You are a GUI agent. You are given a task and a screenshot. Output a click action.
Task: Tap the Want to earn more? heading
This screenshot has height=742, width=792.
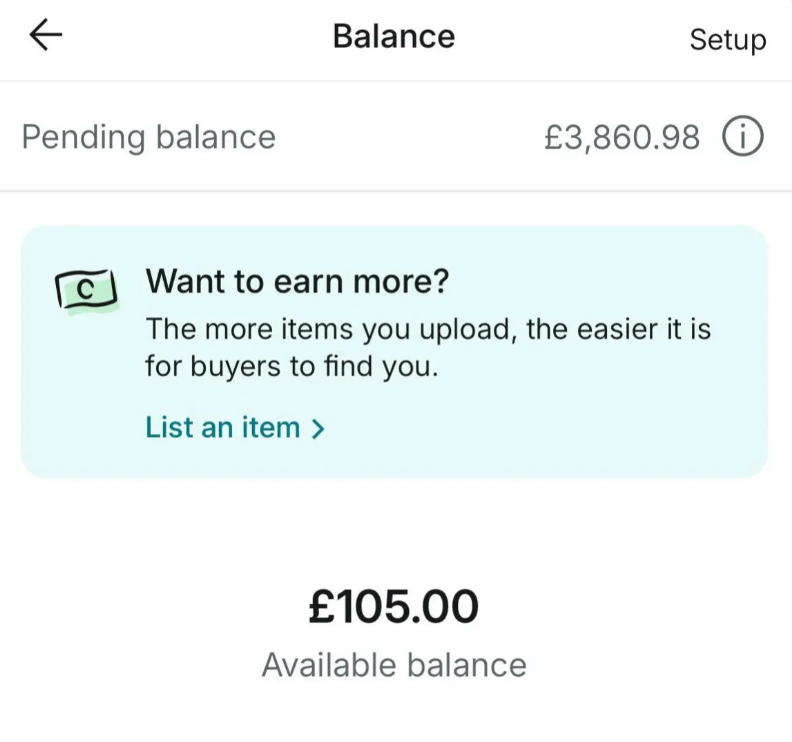[297, 283]
